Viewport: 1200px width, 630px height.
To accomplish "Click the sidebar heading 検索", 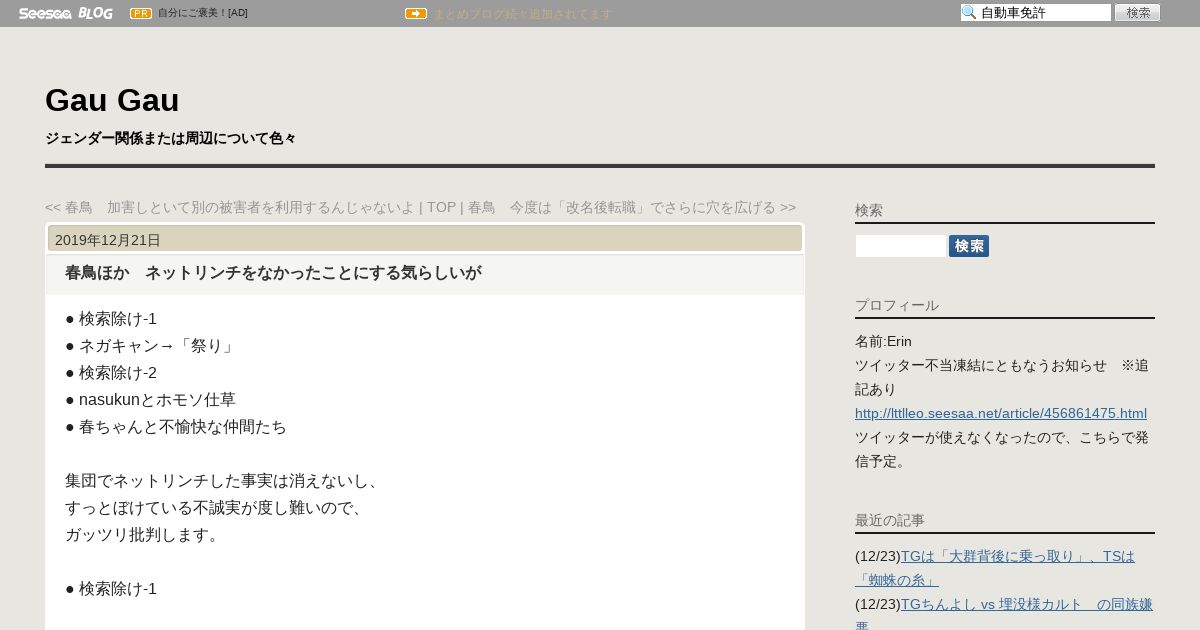I will pyautogui.click(x=869, y=210).
